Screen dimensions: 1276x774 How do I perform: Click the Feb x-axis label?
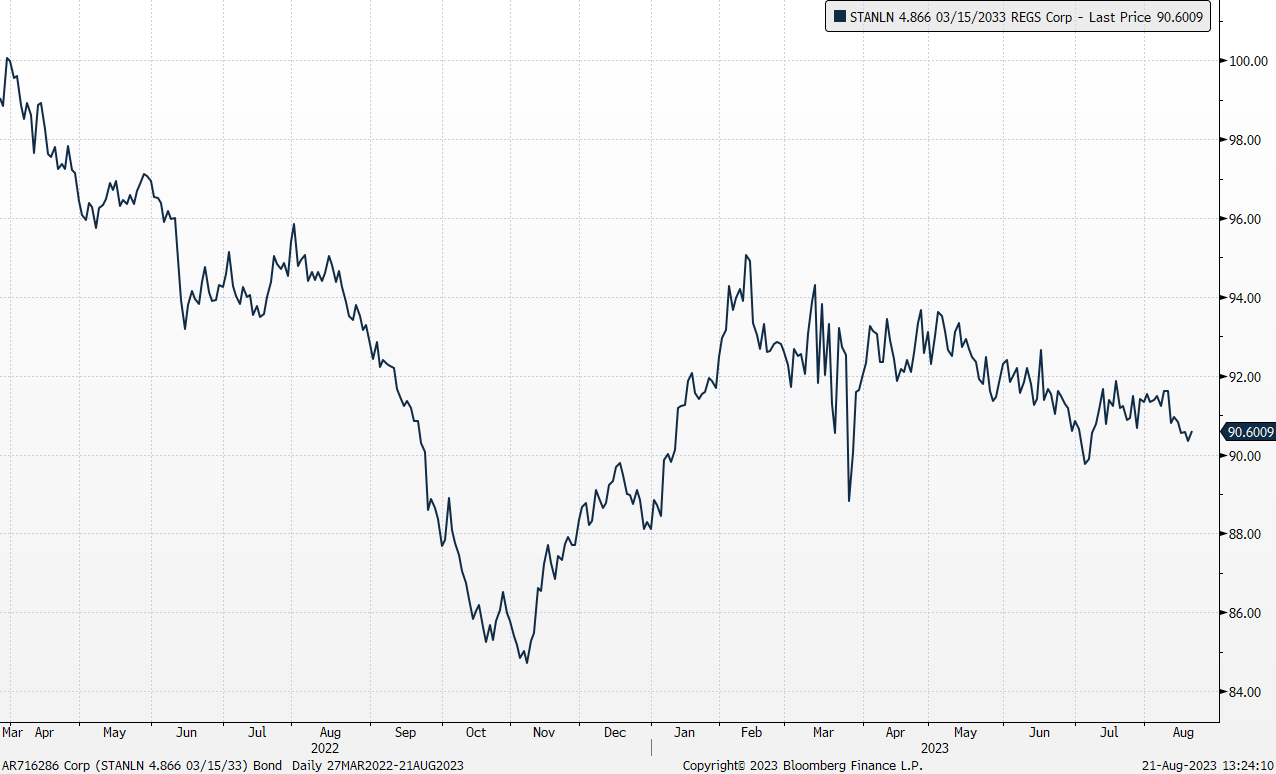click(750, 733)
